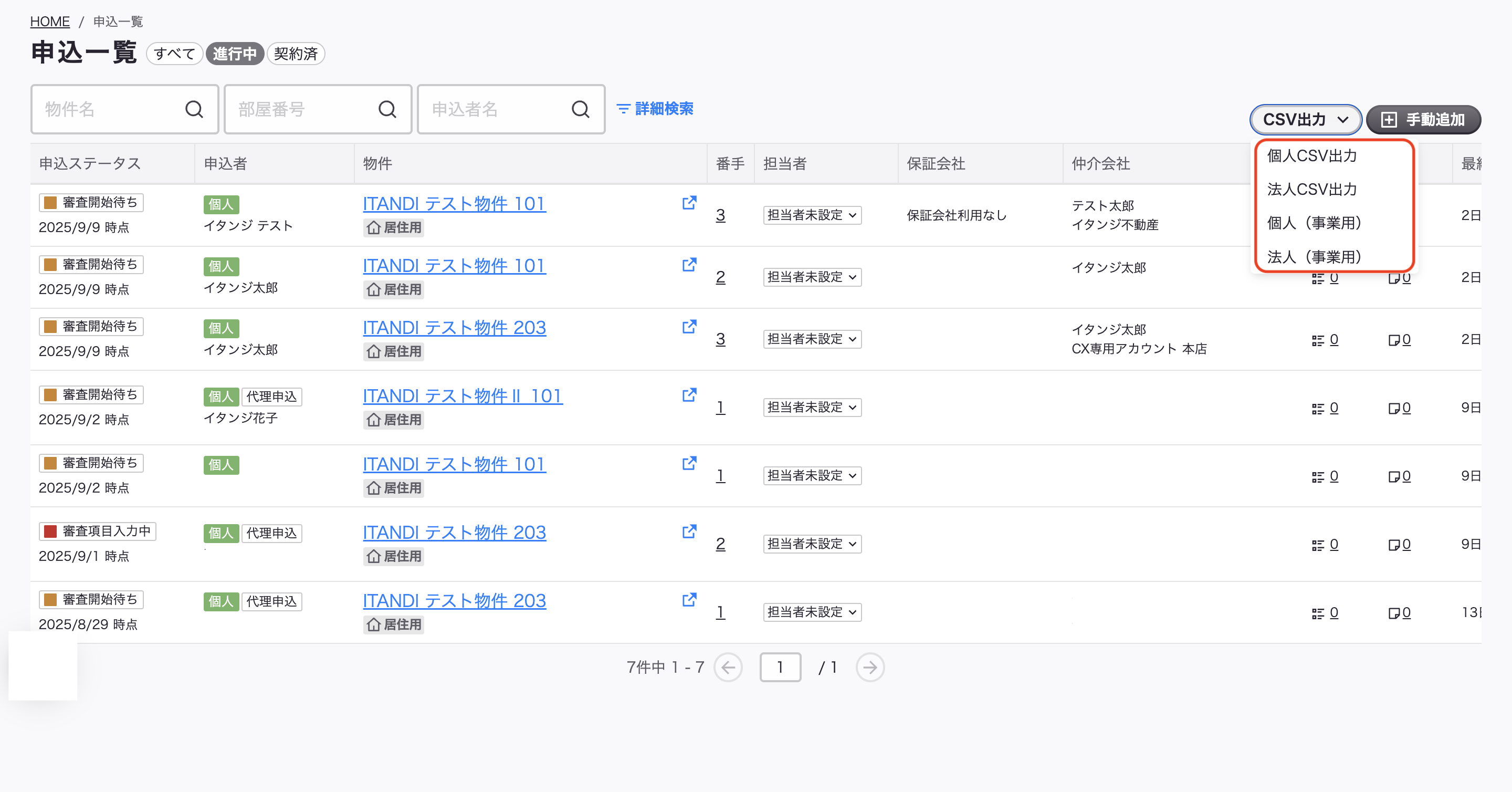Open 担当者未設定 dropdown in 2025/9/2 row without 代理申込

(x=812, y=475)
